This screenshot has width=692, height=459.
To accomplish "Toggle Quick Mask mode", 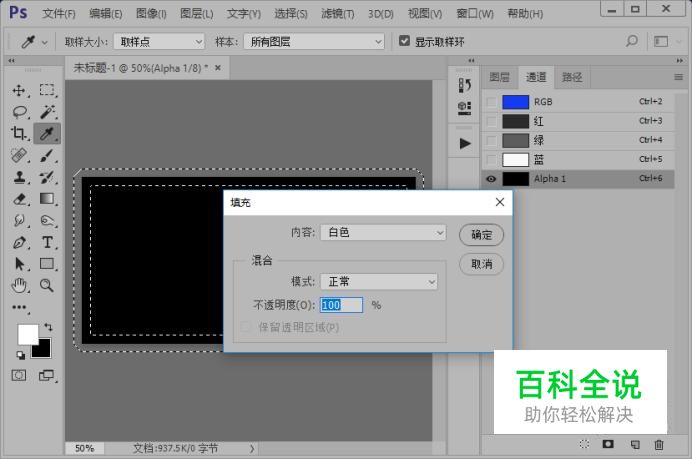I will click(19, 376).
